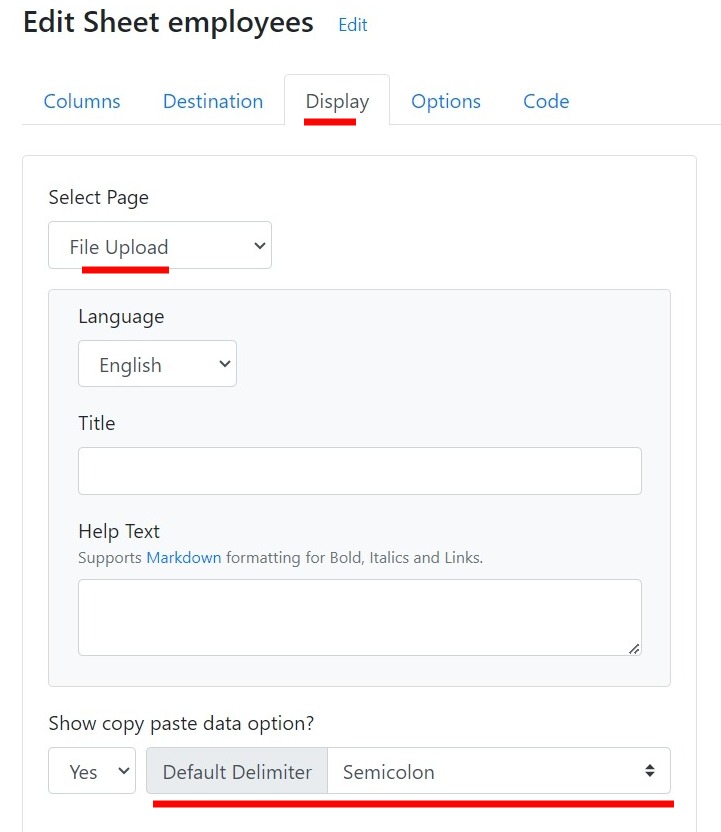Select the Display tab
This screenshot has height=832, width=721.
pos(337,101)
